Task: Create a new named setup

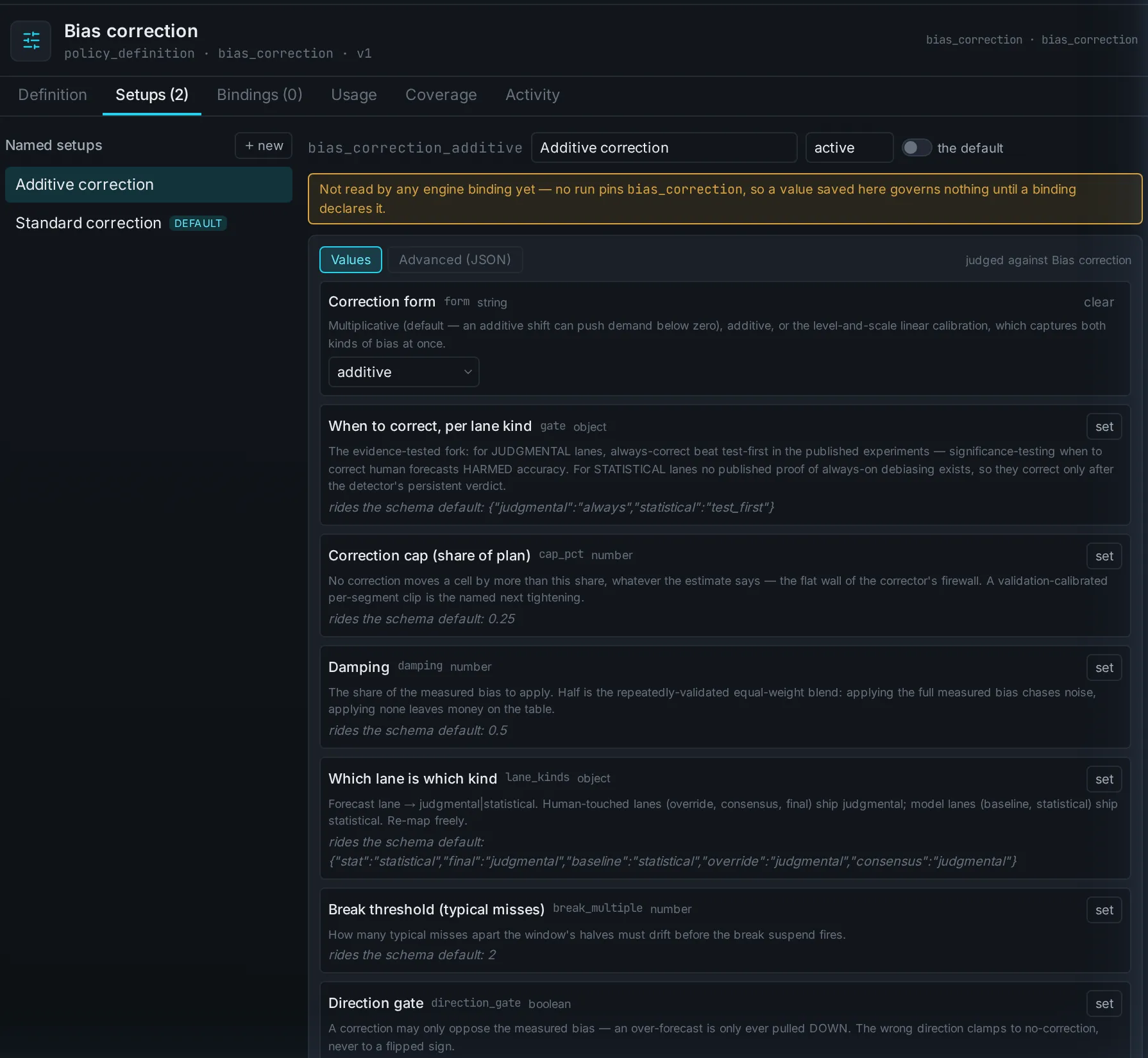Action: 264,146
